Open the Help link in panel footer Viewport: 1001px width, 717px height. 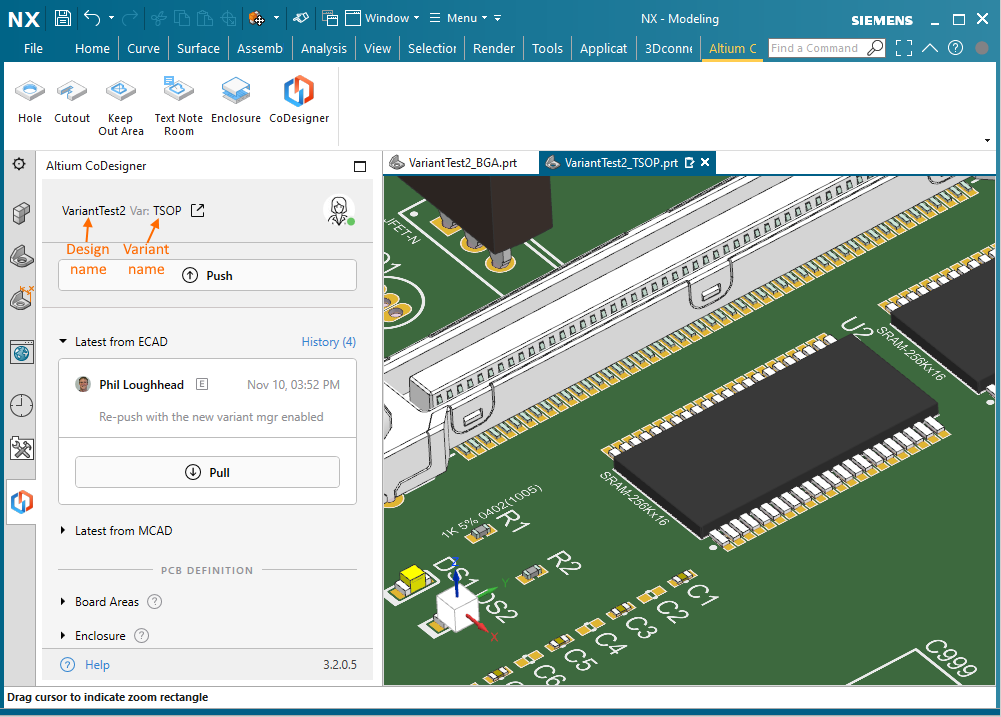point(97,665)
